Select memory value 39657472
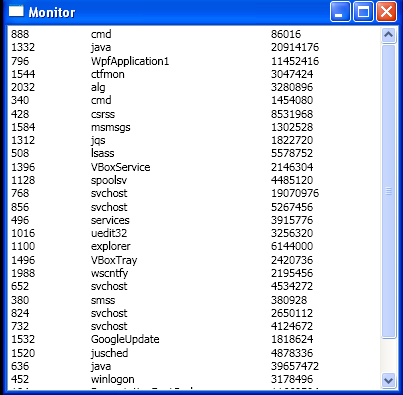This screenshot has width=403, height=395. coord(295,366)
